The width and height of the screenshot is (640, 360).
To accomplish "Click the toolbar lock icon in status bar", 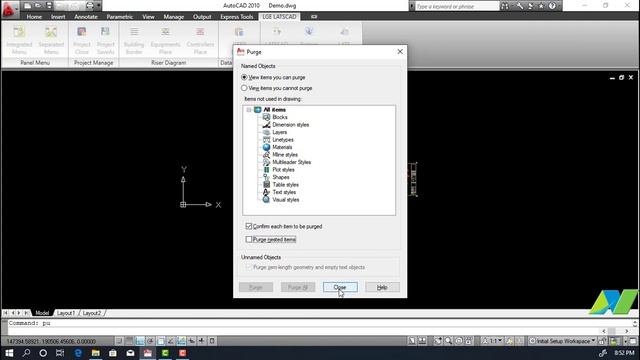I will tap(602, 341).
